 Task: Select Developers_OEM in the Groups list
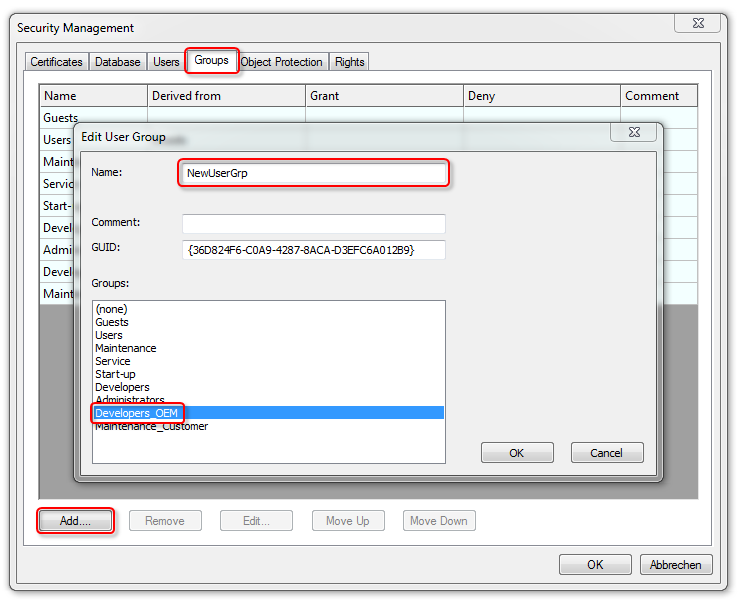(269, 413)
